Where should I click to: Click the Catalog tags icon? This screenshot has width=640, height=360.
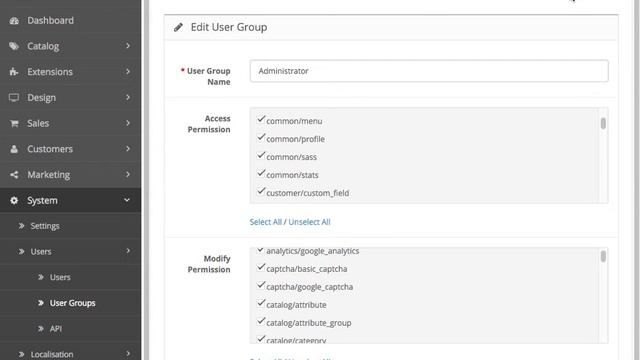click(14, 46)
